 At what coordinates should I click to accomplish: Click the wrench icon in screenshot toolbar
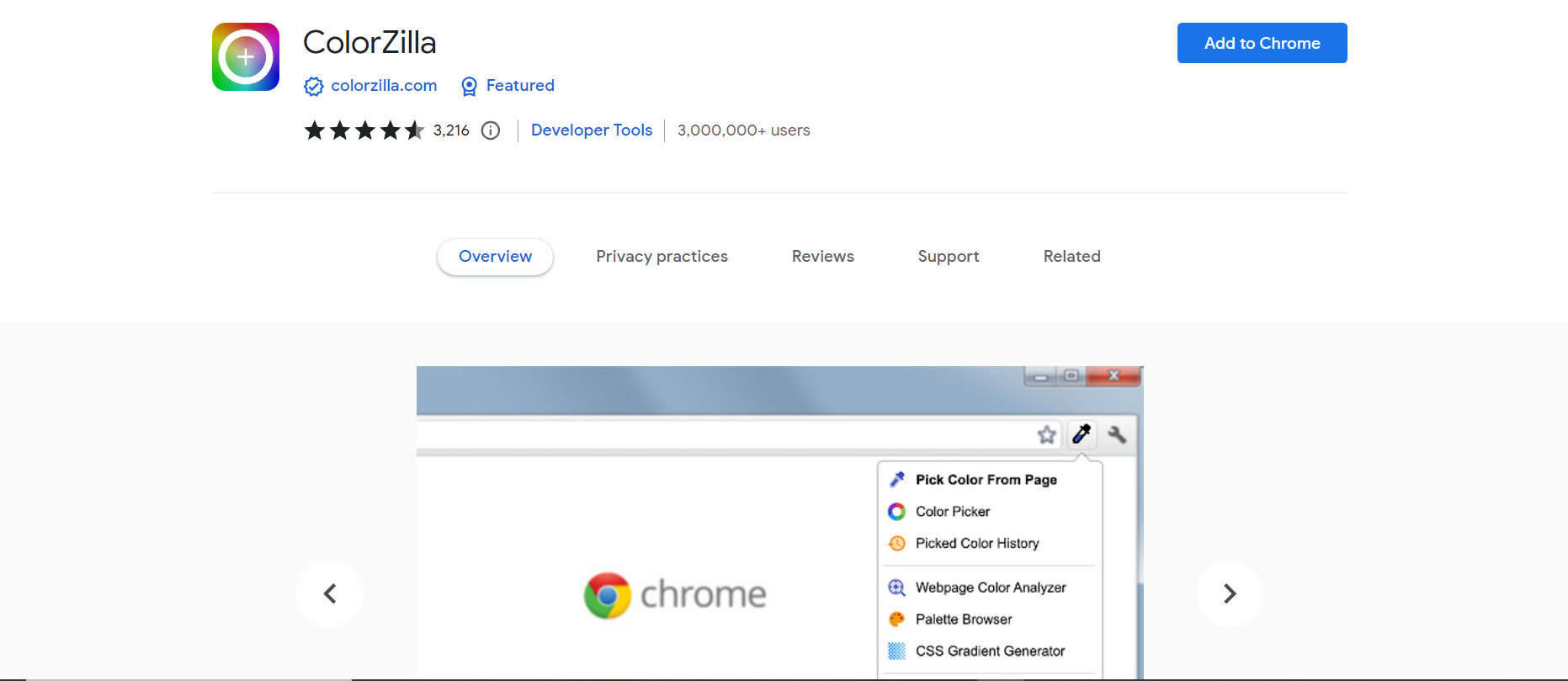click(1117, 434)
